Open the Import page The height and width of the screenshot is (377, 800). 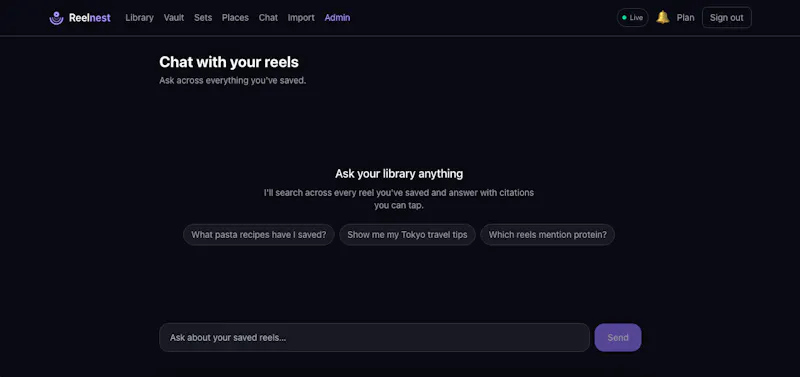click(301, 18)
